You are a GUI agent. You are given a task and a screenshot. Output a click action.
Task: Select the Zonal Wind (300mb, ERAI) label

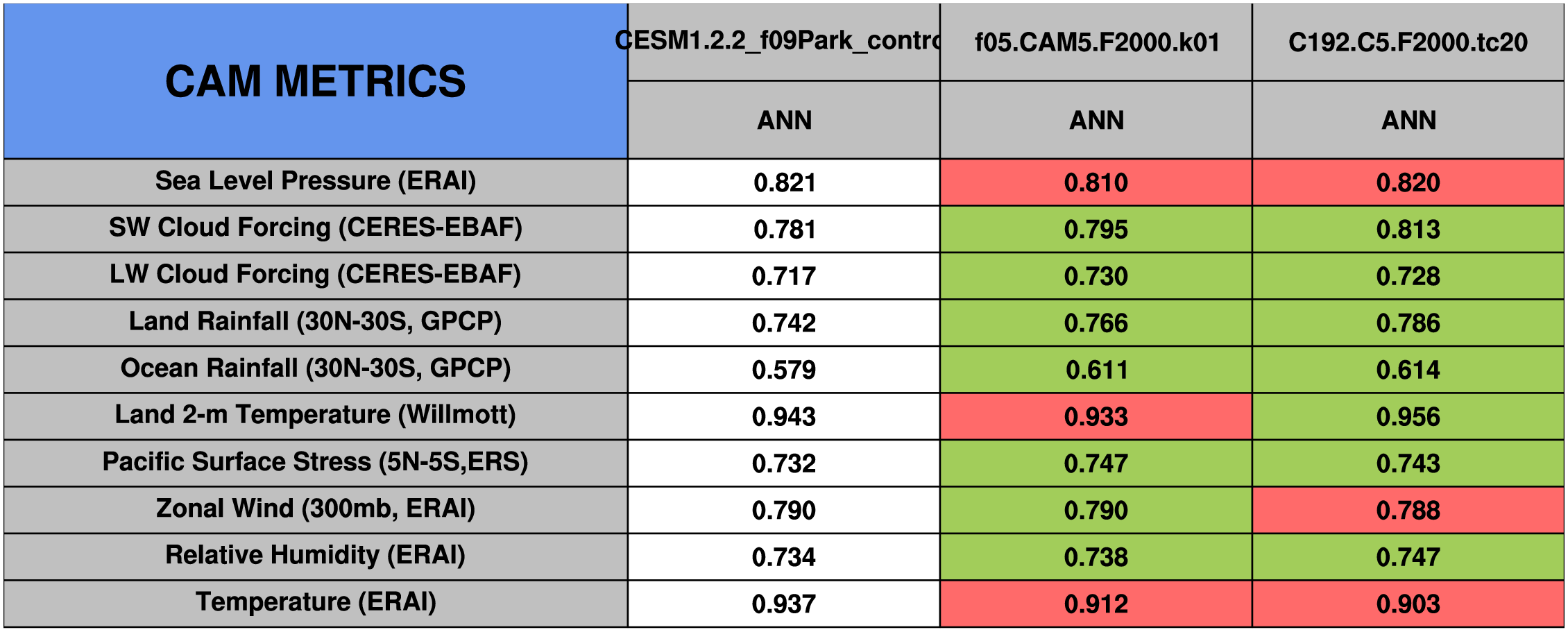click(x=315, y=509)
